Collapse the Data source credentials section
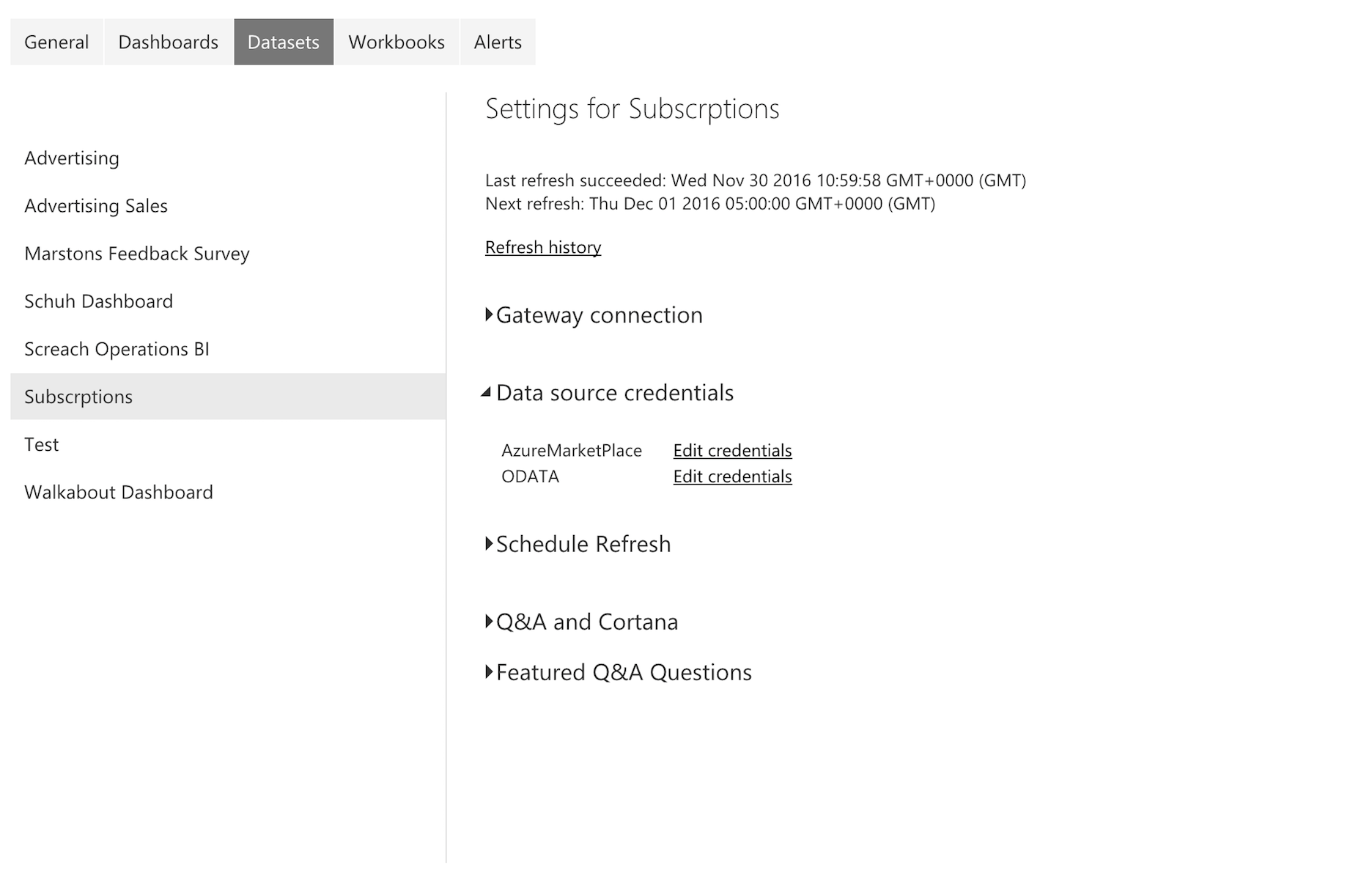This screenshot has width=1372, height=887. (608, 393)
